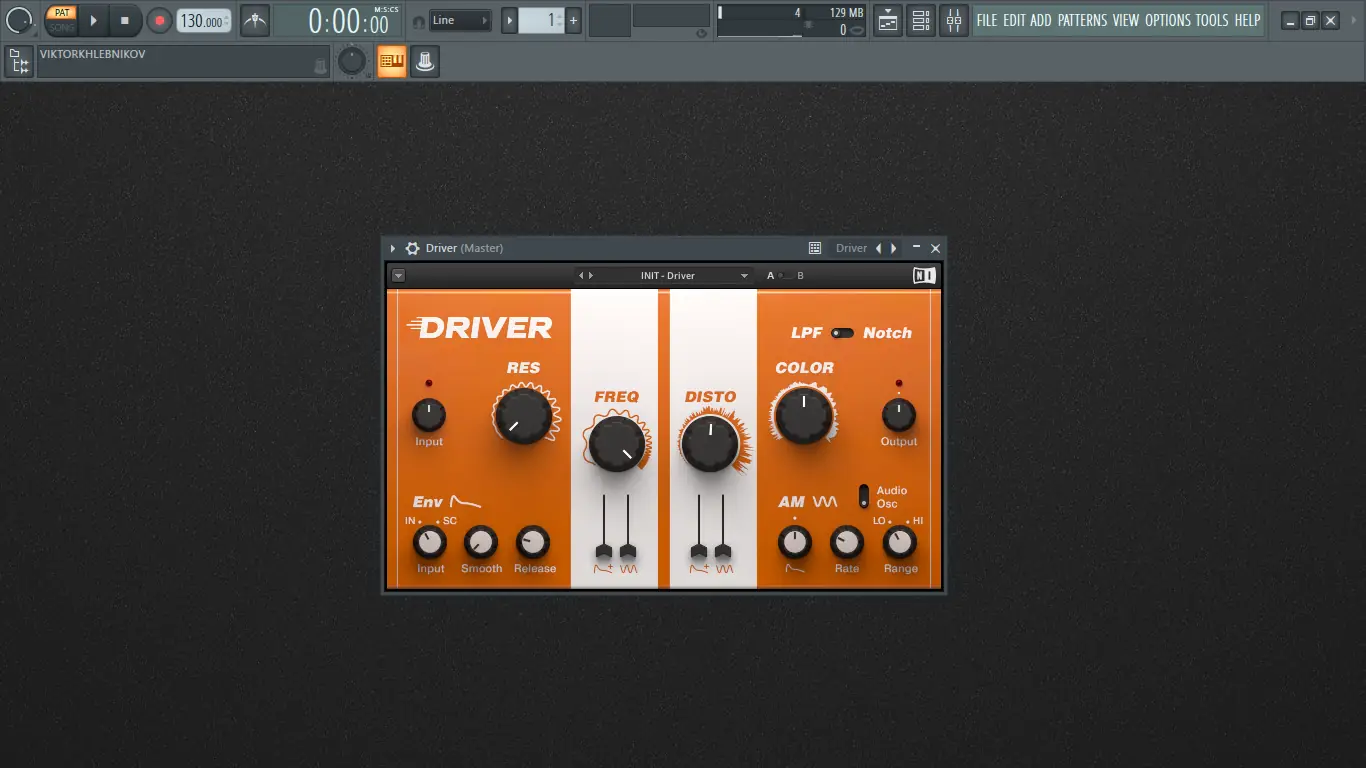Stop playback with the stop button

coord(125,20)
